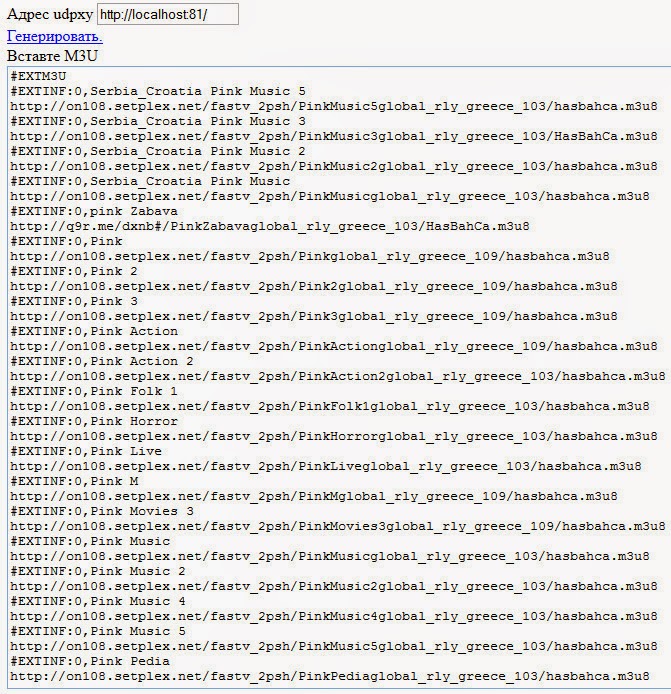This screenshot has height=694, width=671.
Task: Click the PinkFolk1global URL line
Action: 330,406
